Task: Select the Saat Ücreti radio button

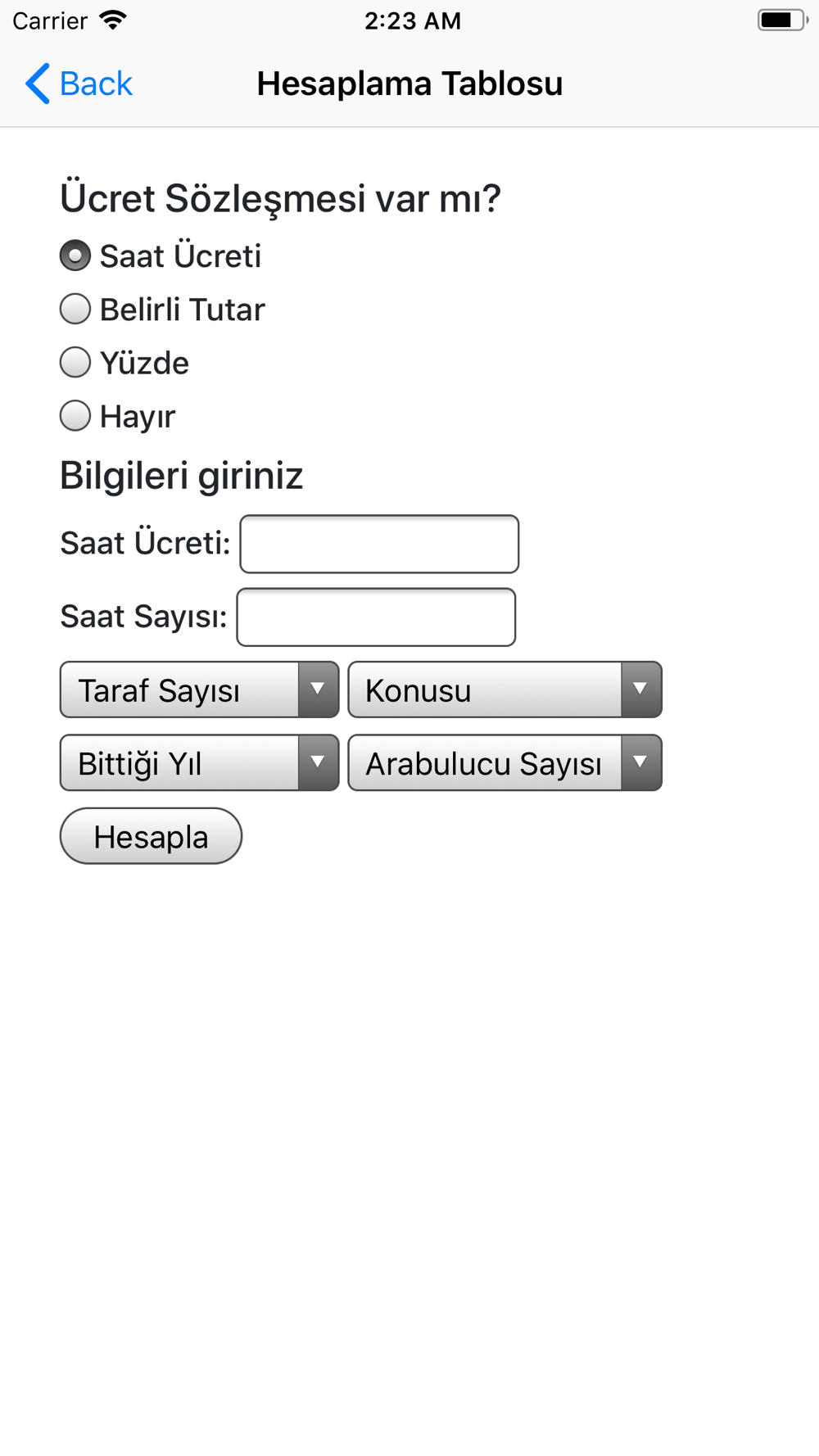Action: tap(75, 255)
